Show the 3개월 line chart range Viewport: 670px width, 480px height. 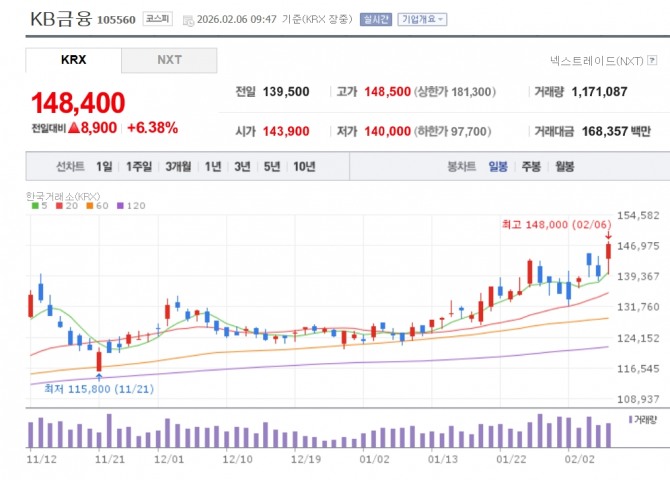(178, 167)
